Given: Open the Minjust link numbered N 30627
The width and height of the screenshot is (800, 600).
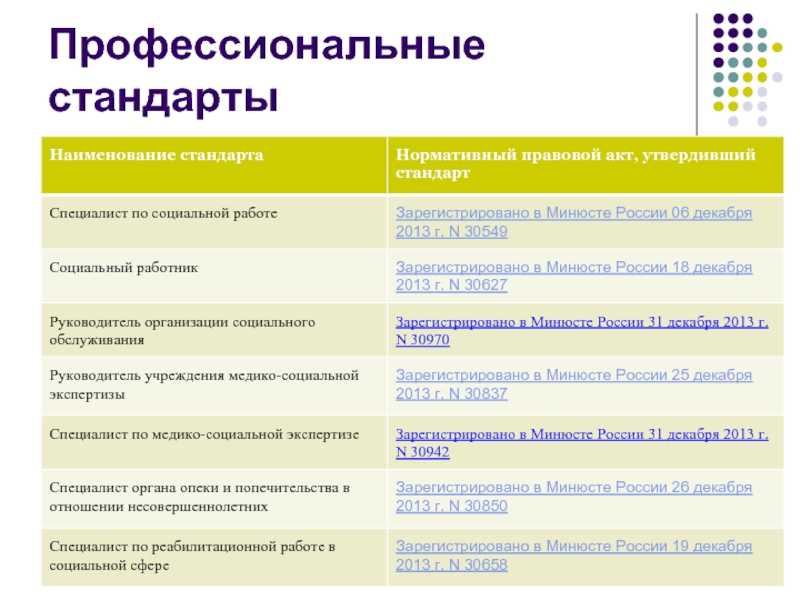Looking at the screenshot, I should coord(573,276).
